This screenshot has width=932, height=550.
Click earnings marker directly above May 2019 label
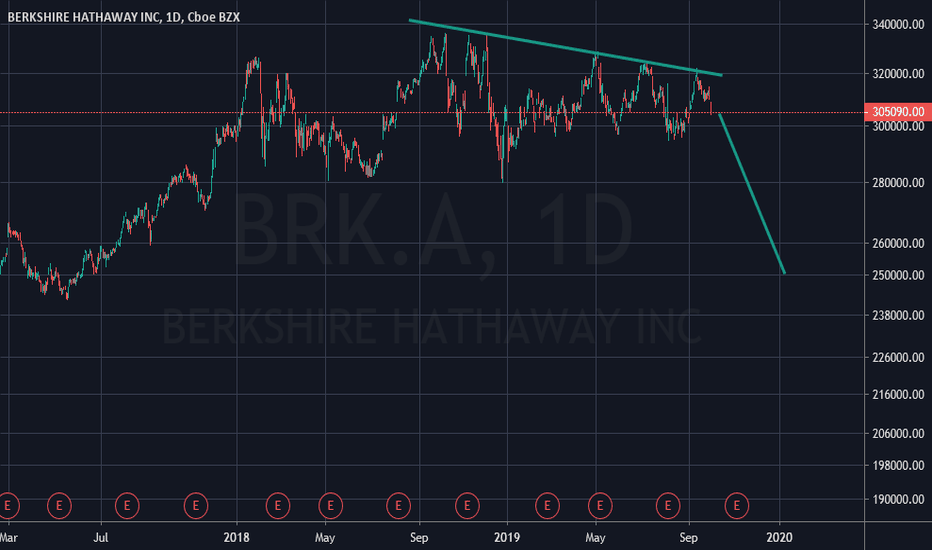600,506
